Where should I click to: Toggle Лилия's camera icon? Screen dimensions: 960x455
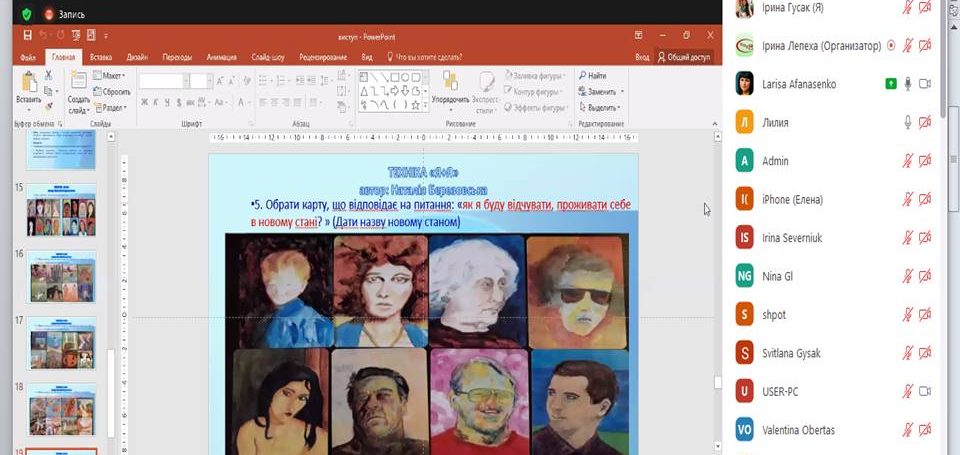coord(925,122)
